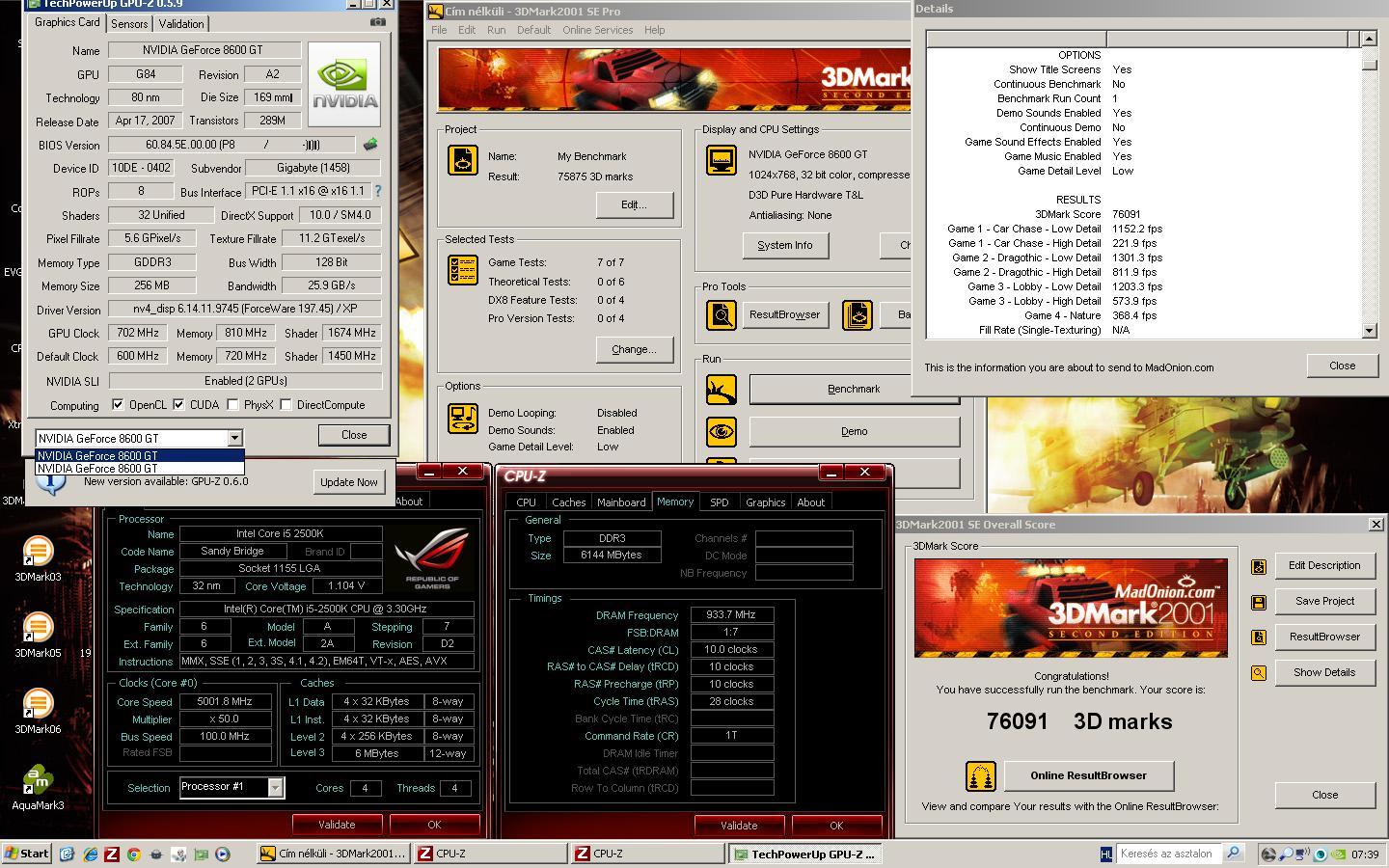The width and height of the screenshot is (1389, 868).
Task: Open the Run menu in 3DMark2001
Action: coord(496,30)
